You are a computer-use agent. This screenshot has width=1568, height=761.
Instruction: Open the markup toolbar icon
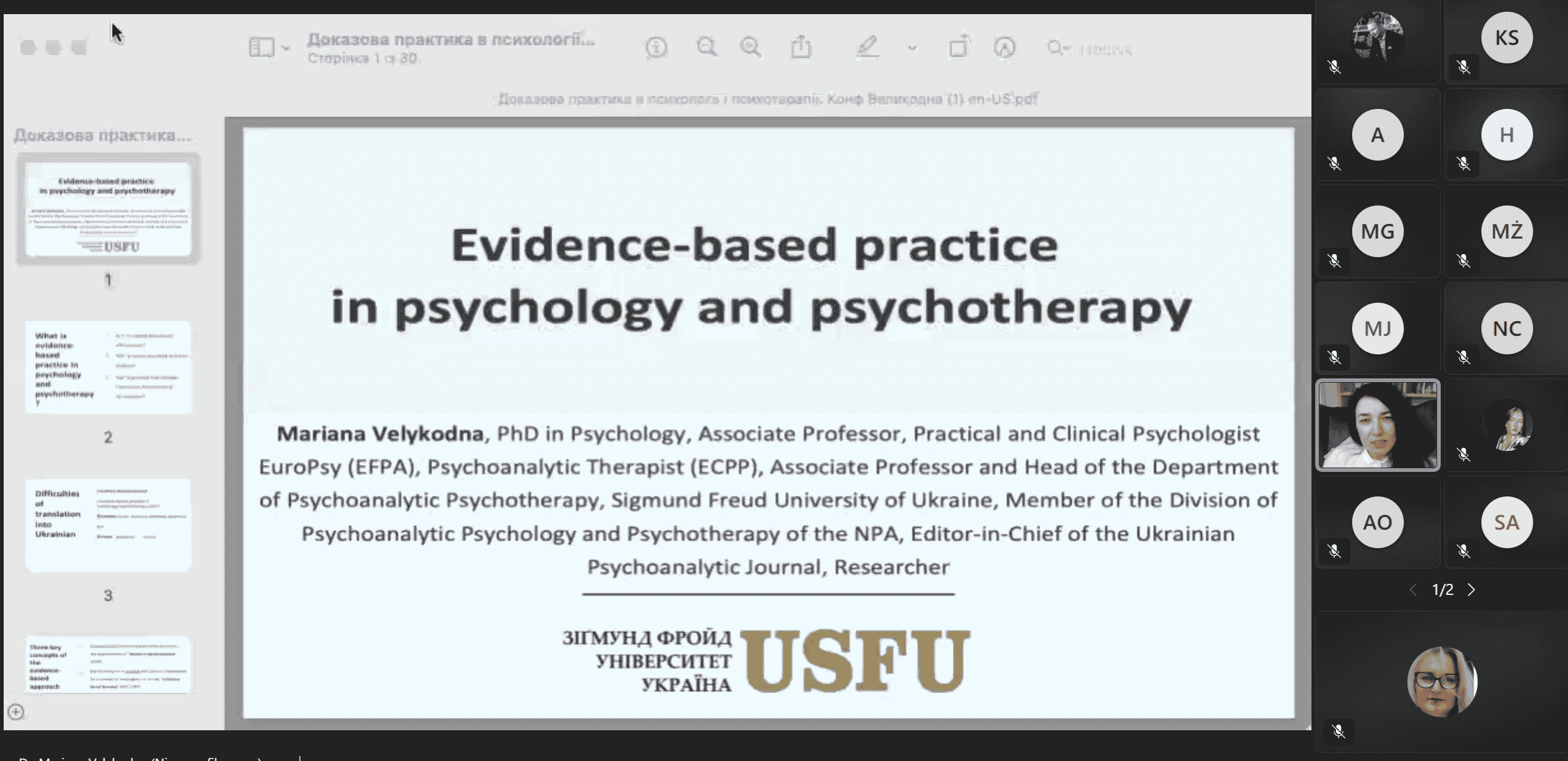[1004, 47]
